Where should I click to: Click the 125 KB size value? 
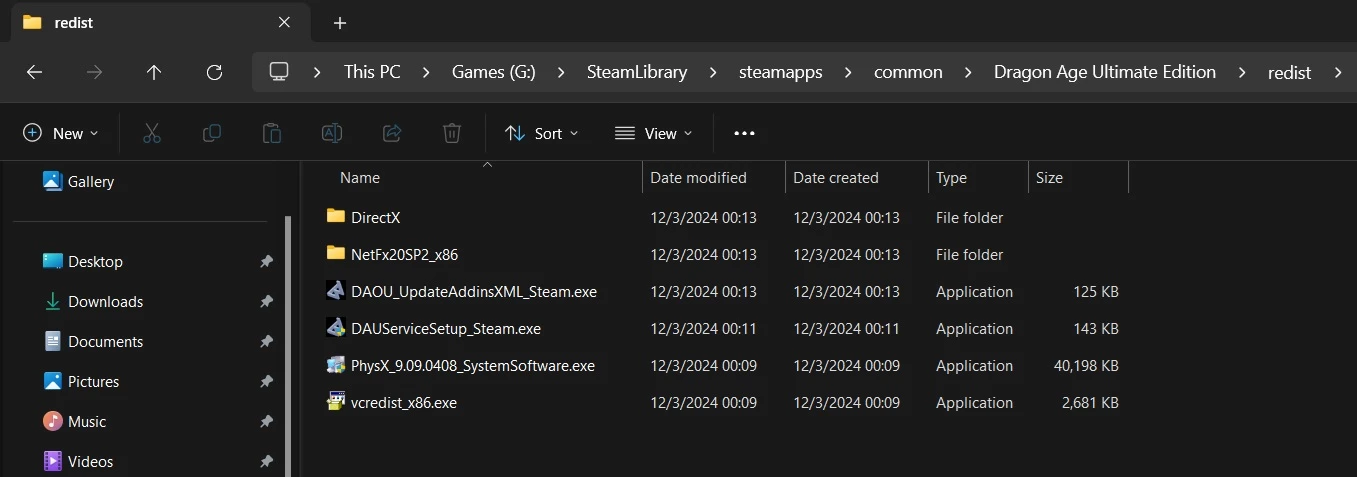tap(1096, 291)
